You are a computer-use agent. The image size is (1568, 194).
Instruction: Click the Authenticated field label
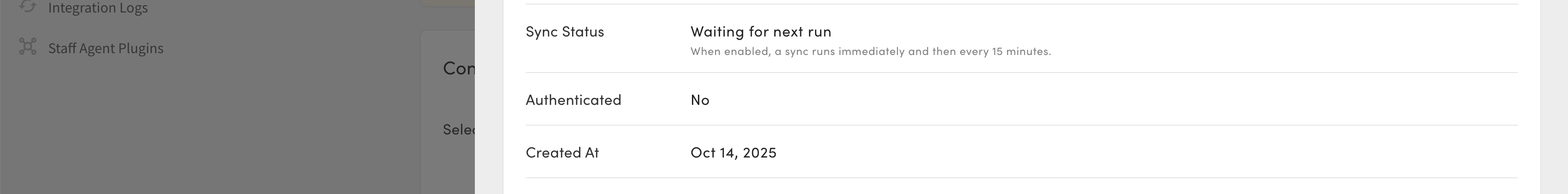click(x=573, y=100)
